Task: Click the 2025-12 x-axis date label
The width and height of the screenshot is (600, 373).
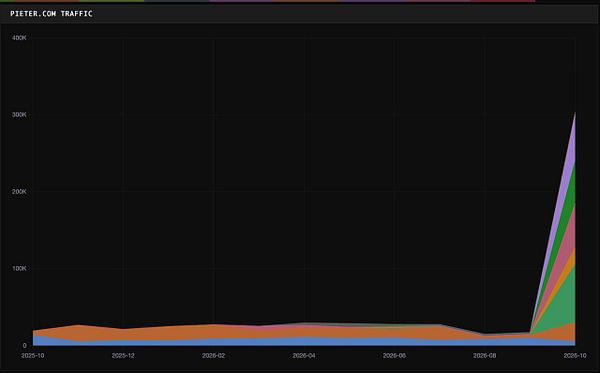Action: click(x=123, y=356)
